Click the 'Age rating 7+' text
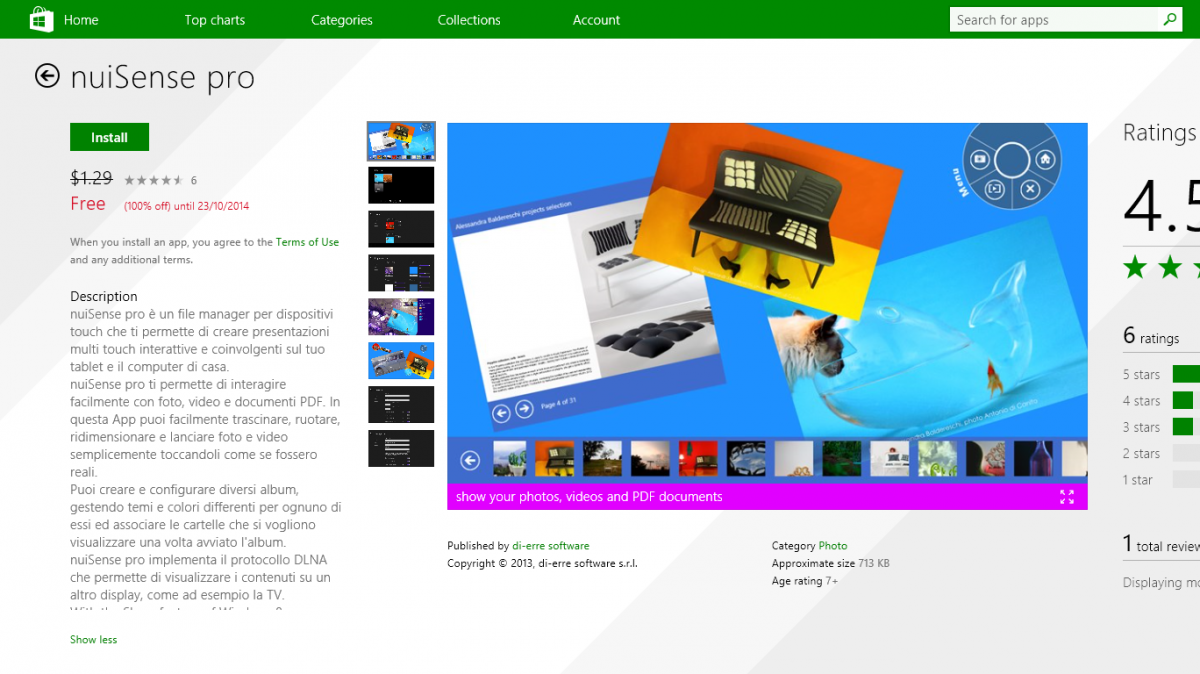This screenshot has height=674, width=1200. (805, 581)
